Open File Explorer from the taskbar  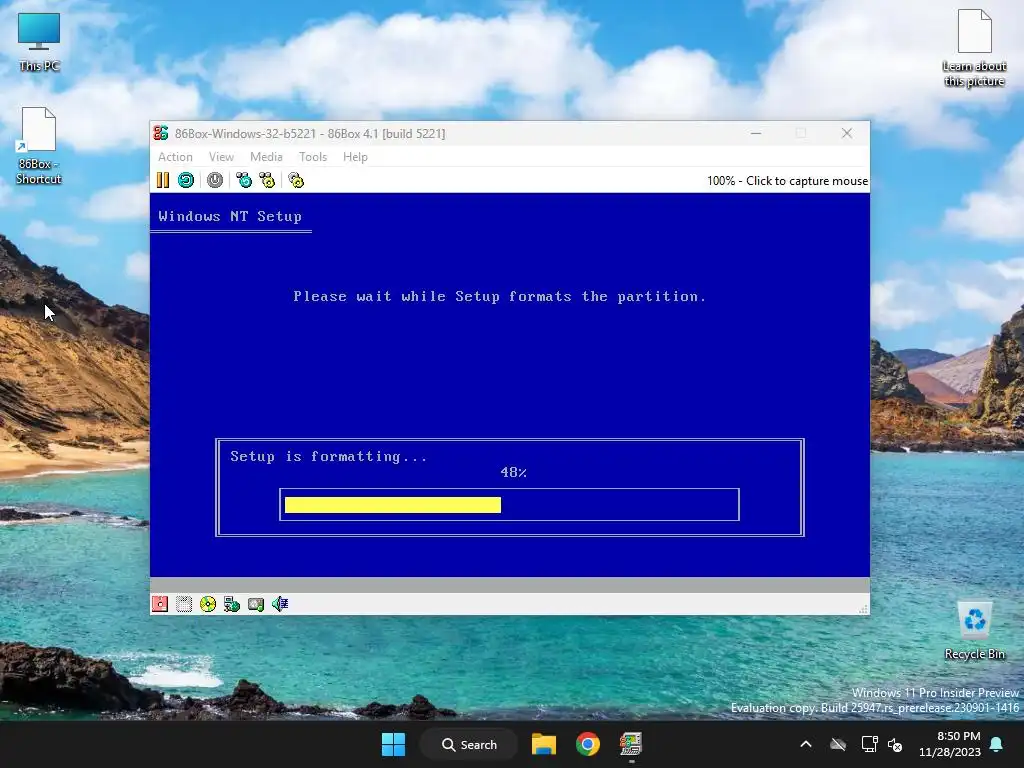pyautogui.click(x=543, y=744)
